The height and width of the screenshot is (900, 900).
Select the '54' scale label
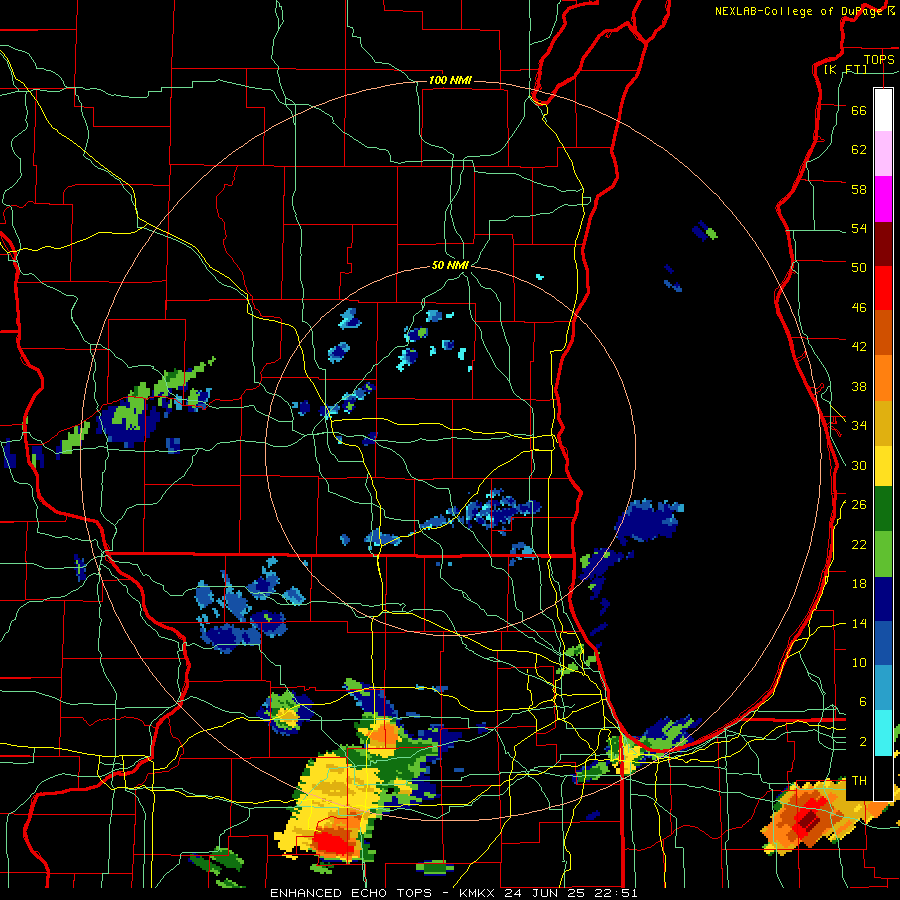pyautogui.click(x=859, y=228)
